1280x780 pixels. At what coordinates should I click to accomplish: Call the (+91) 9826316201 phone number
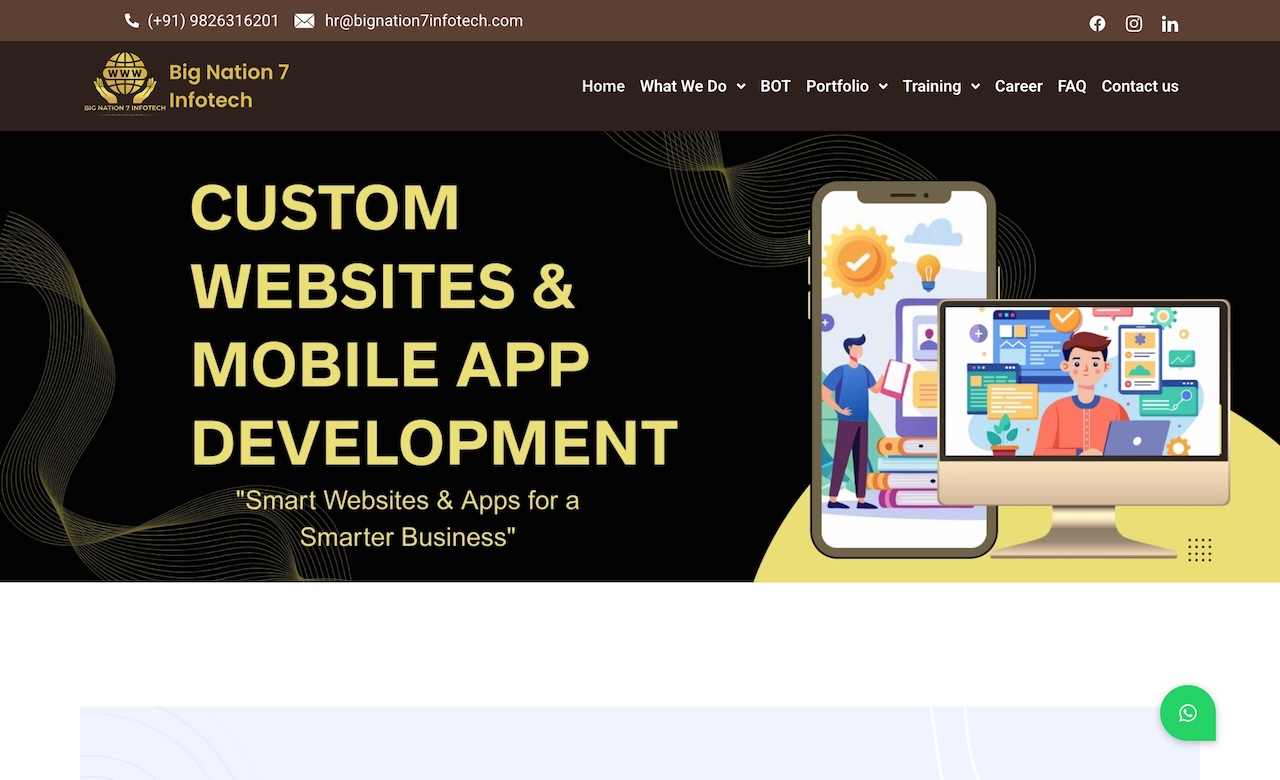[x=213, y=21]
